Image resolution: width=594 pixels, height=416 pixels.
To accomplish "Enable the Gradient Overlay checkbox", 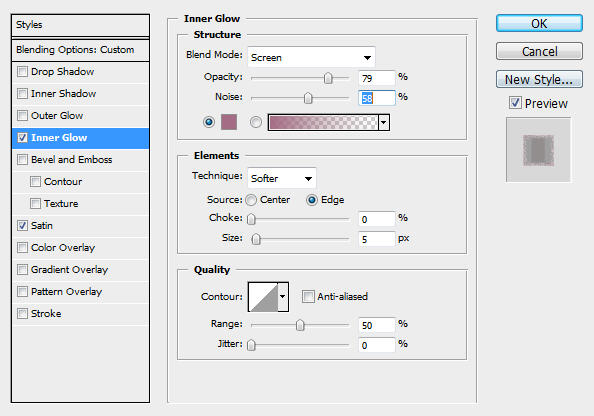I will tap(22, 269).
